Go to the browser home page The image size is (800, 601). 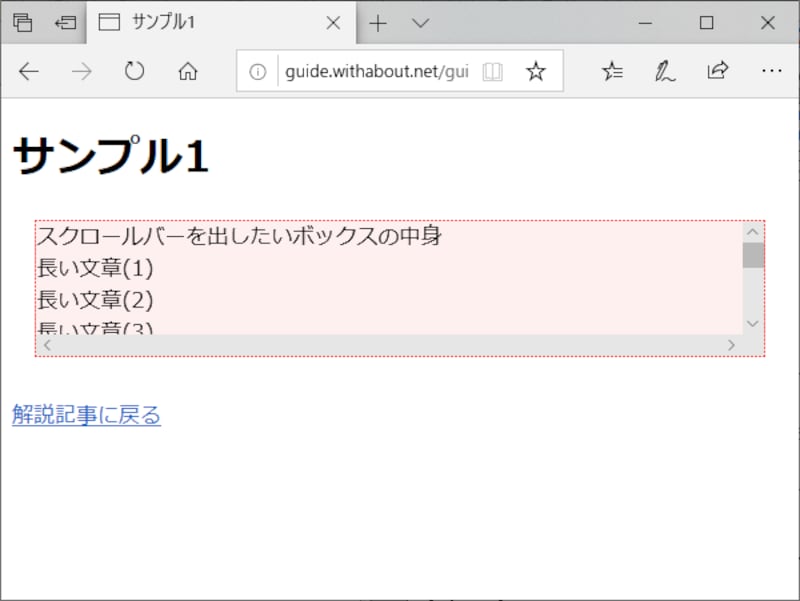[x=188, y=71]
